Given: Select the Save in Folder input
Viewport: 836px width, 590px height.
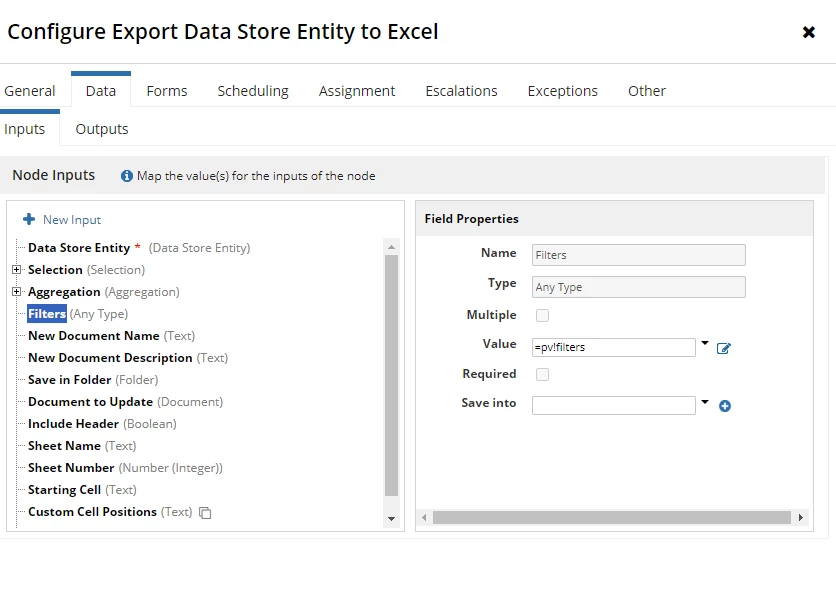Looking at the screenshot, I should (93, 379).
